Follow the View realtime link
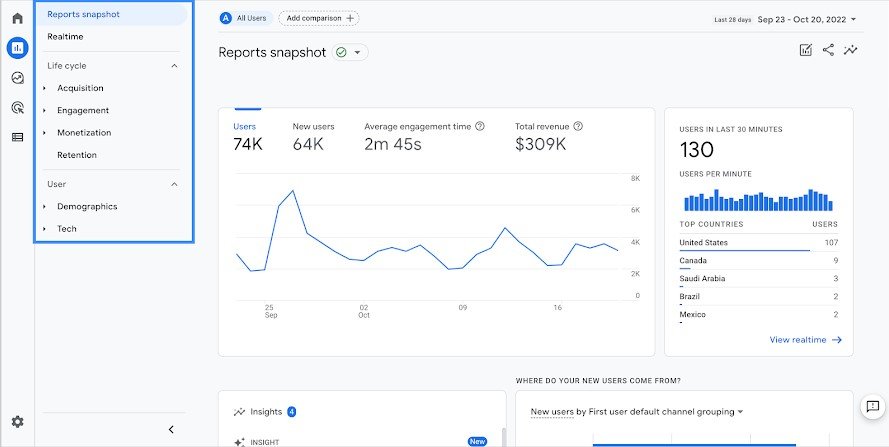Screen dimensions: 889x447 pyautogui.click(x=806, y=340)
